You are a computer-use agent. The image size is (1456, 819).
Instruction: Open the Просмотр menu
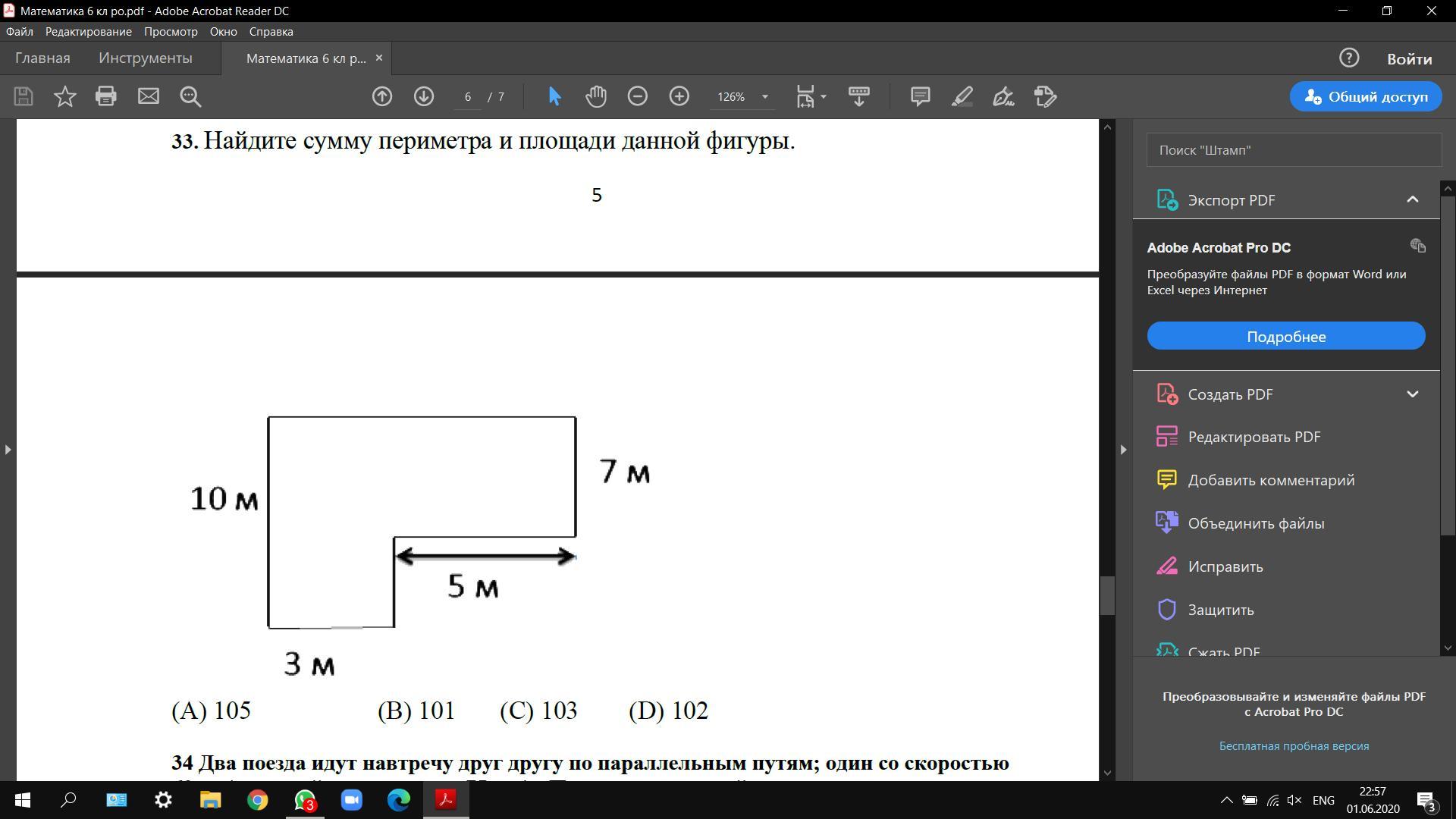pyautogui.click(x=171, y=31)
